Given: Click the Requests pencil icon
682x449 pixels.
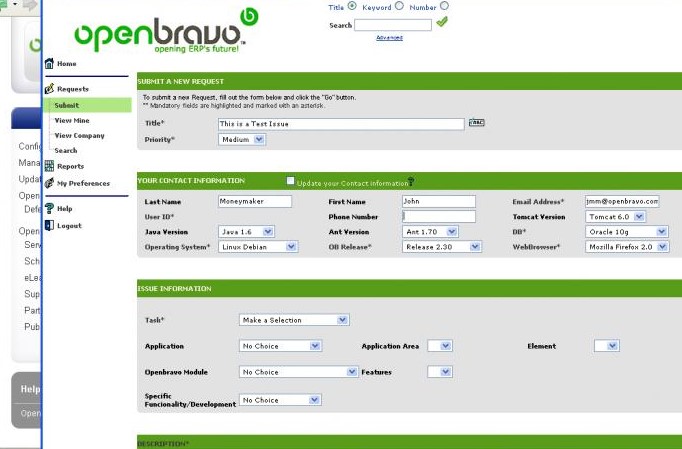Looking at the screenshot, I should 49,88.
